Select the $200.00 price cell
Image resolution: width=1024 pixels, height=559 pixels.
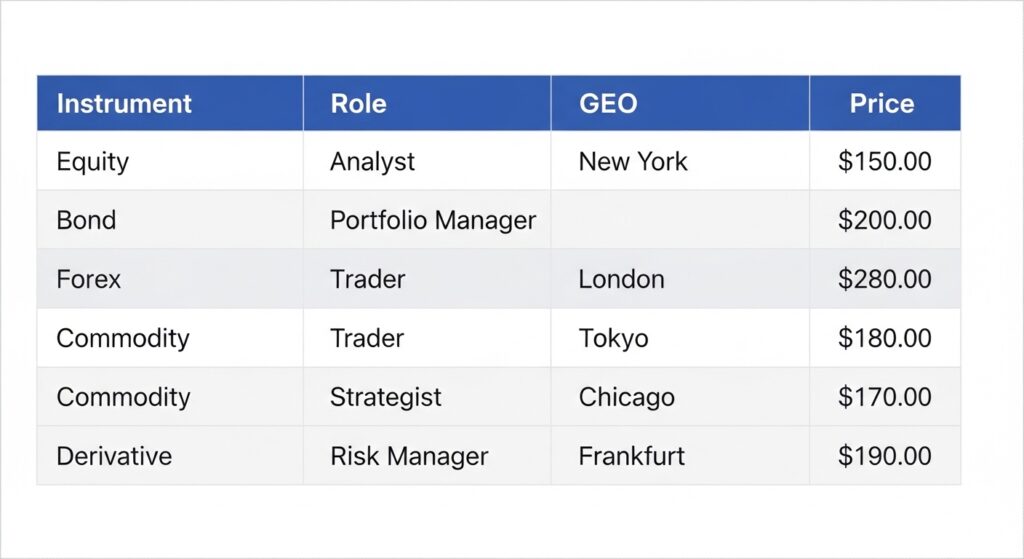884,220
